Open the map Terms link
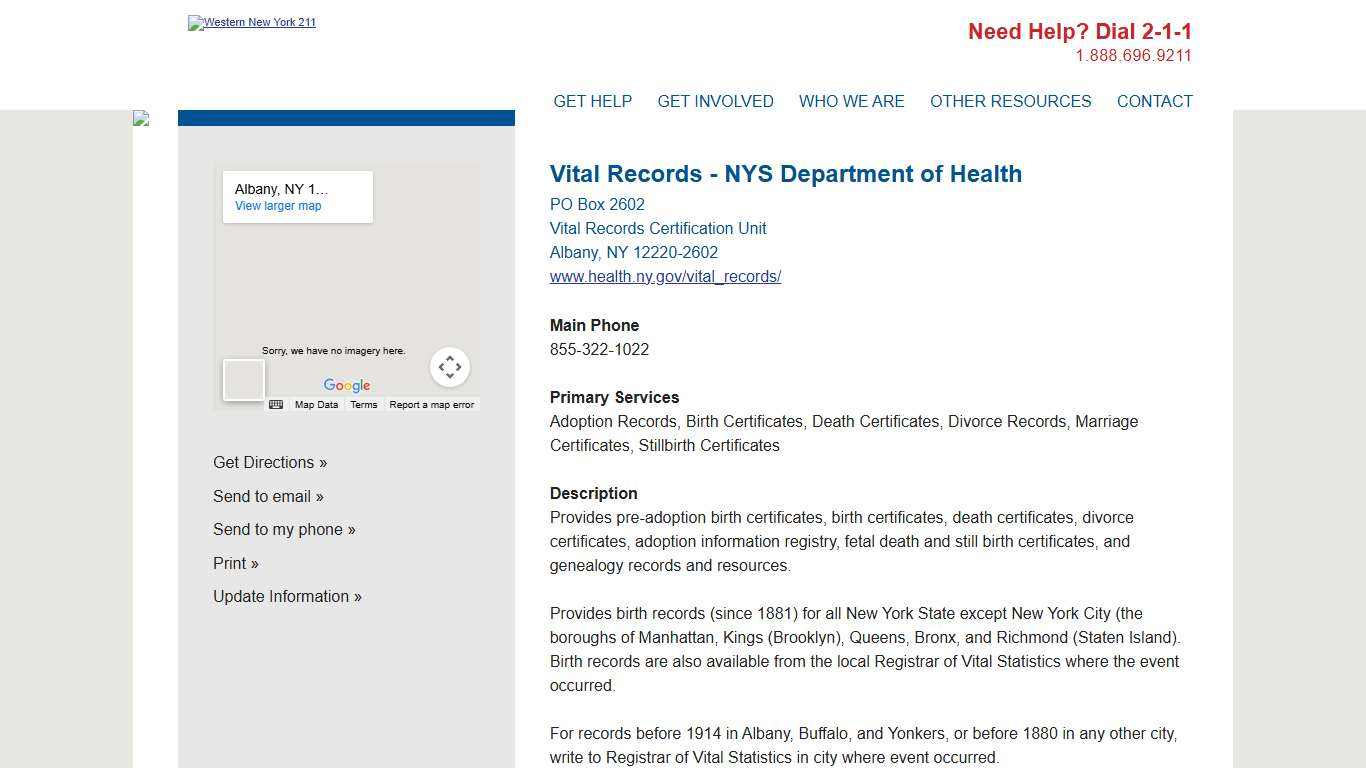 [363, 405]
